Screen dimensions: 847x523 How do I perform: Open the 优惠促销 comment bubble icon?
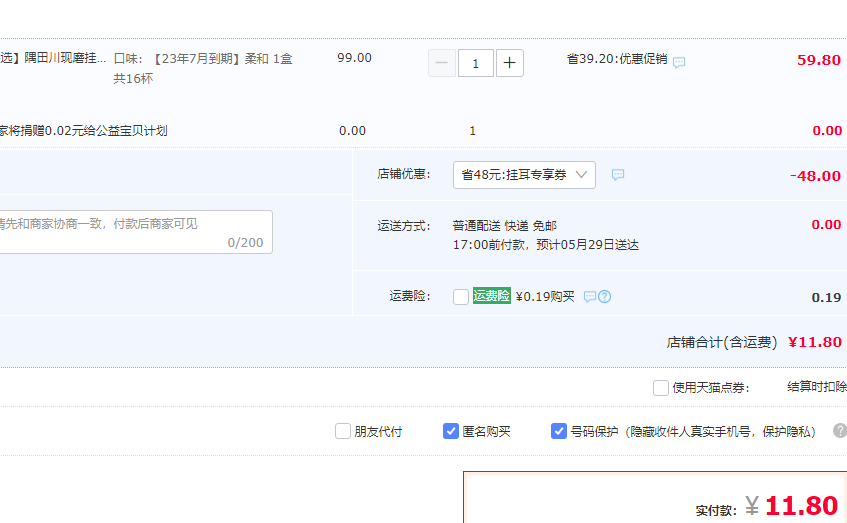pos(679,62)
